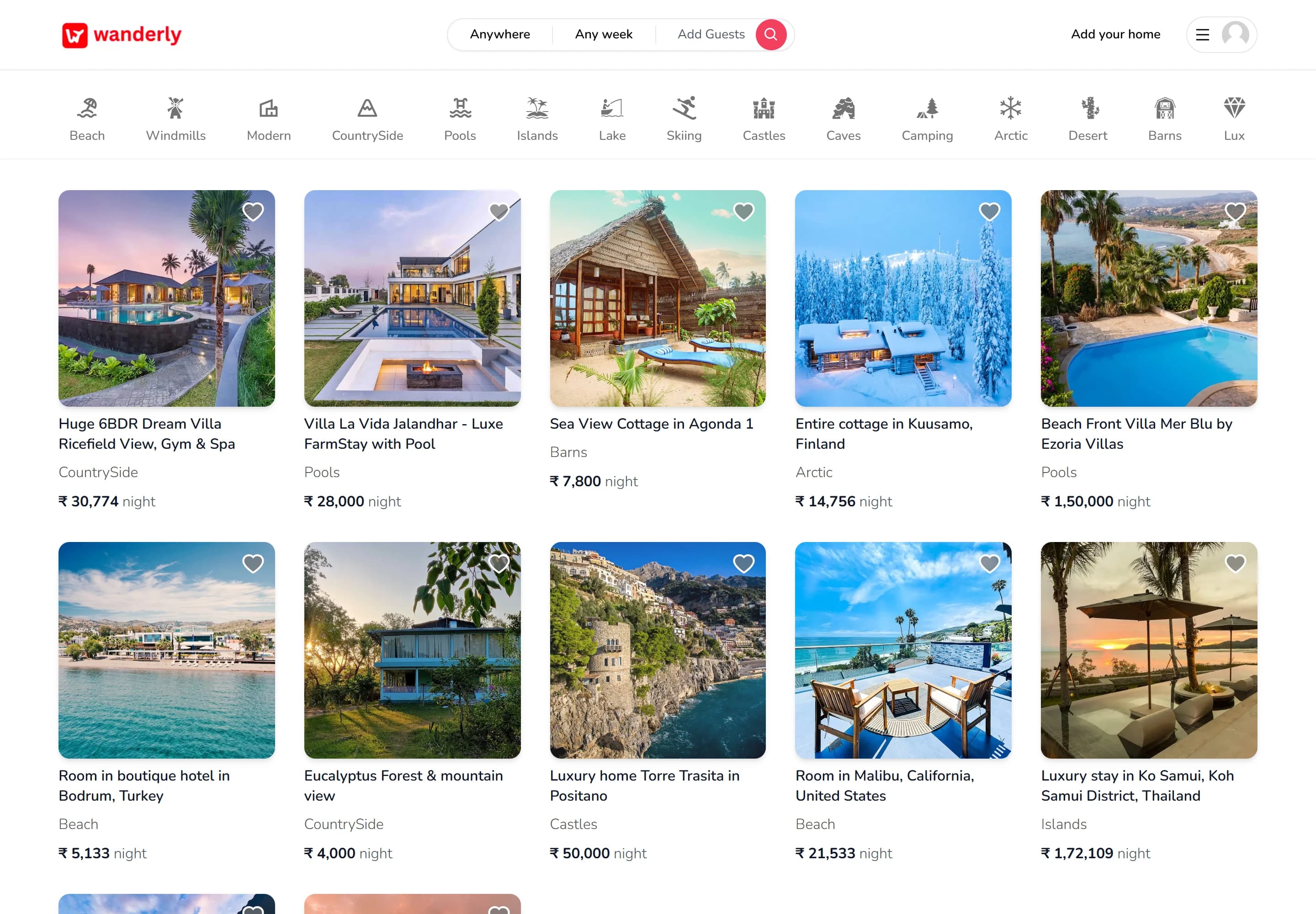Open the Add Guests selector
1316x914 pixels.
click(711, 34)
